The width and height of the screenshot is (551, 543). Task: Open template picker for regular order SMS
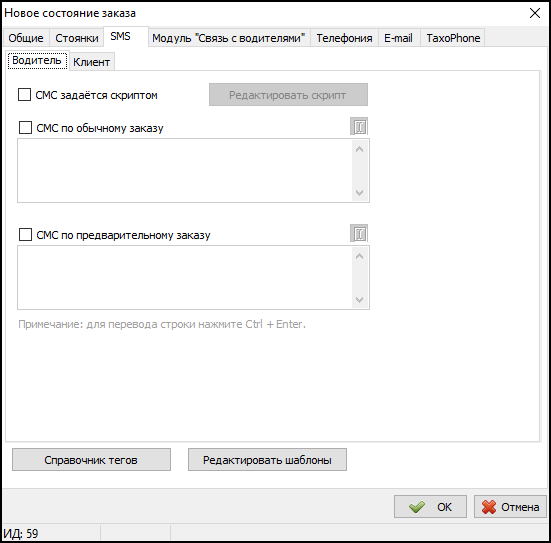[359, 127]
